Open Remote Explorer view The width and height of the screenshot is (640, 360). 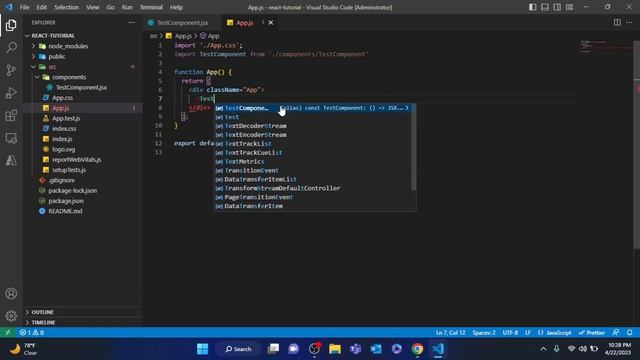(11, 138)
